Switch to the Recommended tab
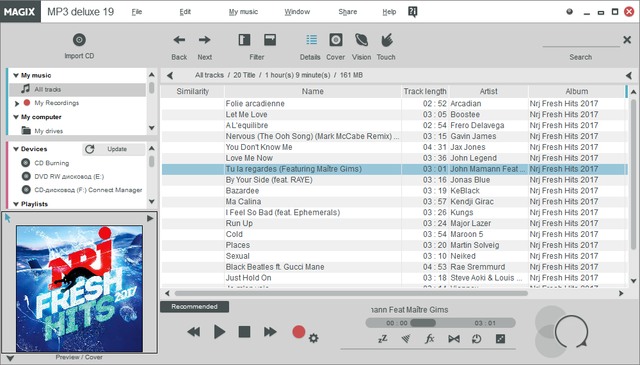 coord(194,307)
